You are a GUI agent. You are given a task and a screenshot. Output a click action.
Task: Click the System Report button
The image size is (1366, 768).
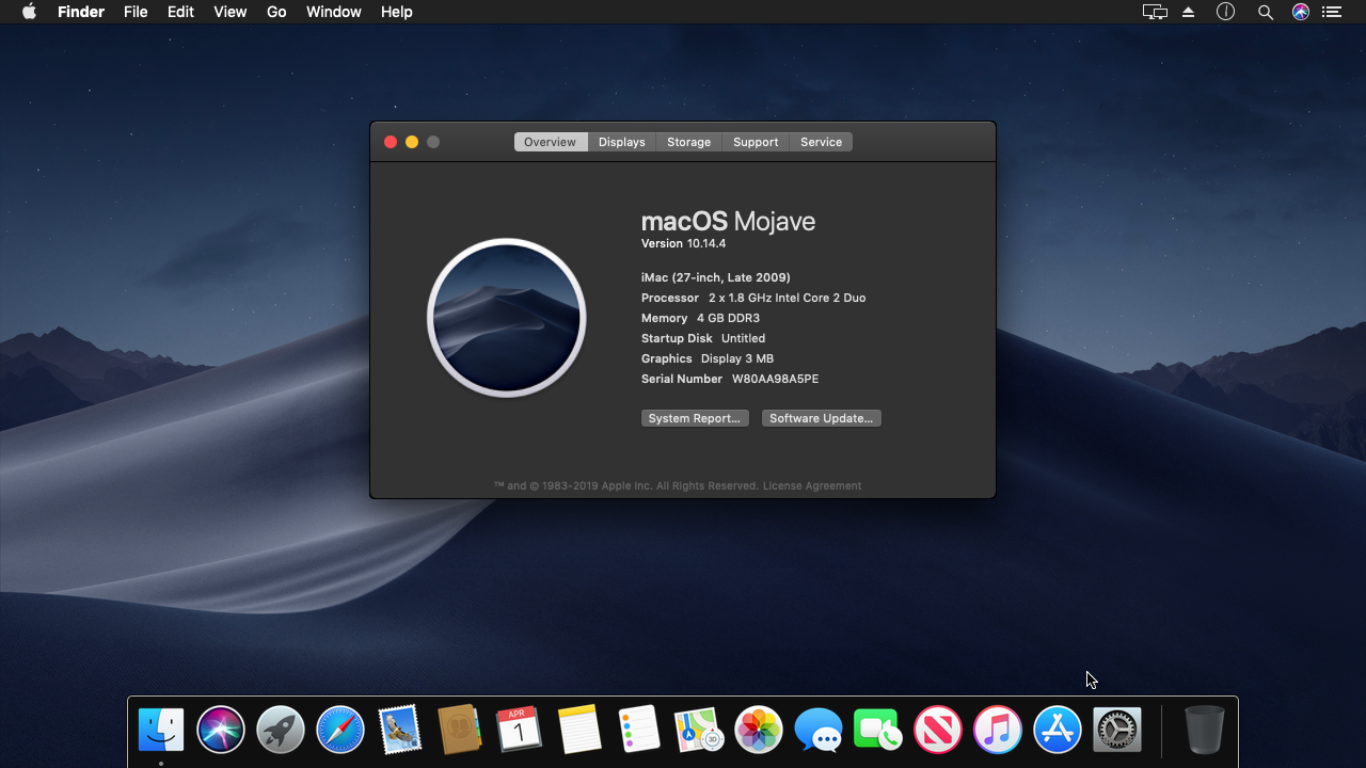click(694, 418)
